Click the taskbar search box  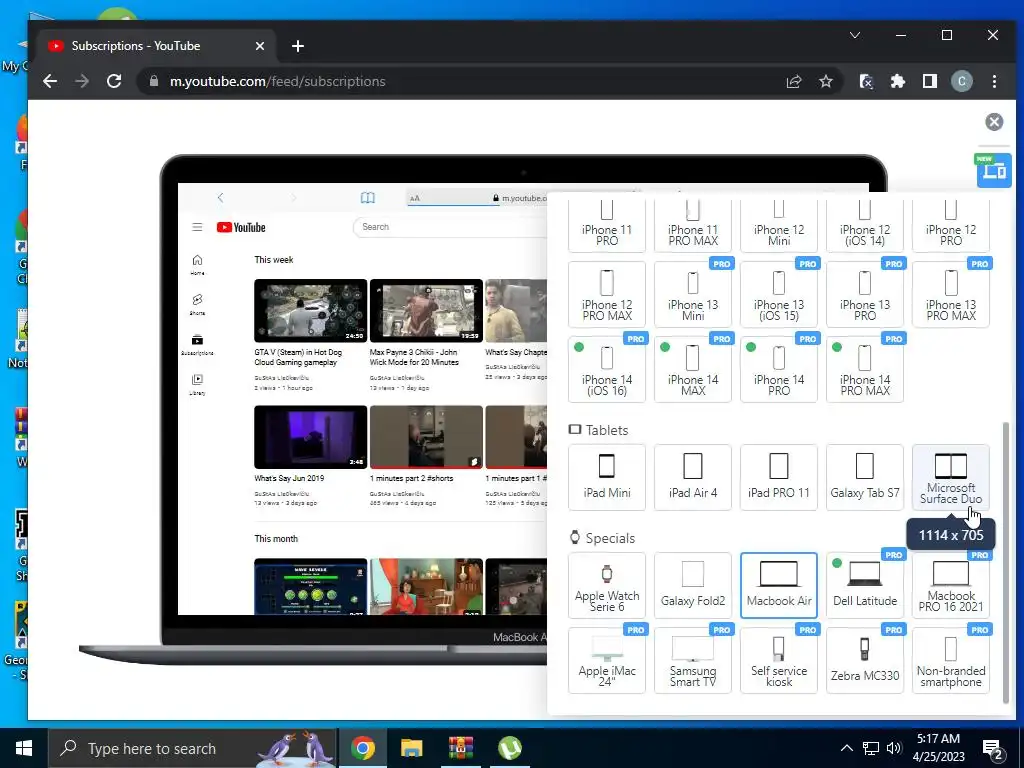(x=193, y=748)
